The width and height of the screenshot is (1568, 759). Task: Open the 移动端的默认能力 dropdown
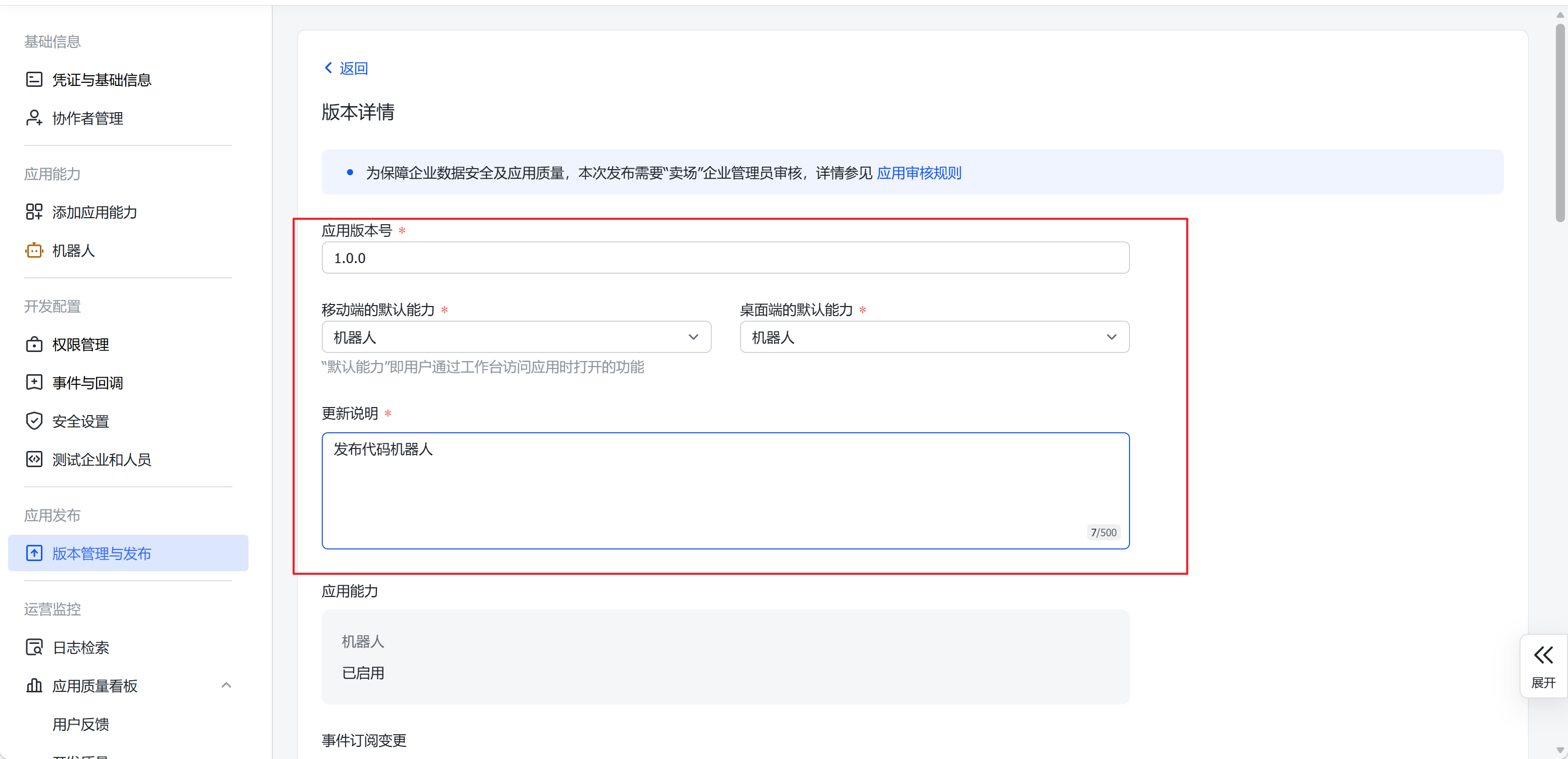pyautogui.click(x=516, y=337)
